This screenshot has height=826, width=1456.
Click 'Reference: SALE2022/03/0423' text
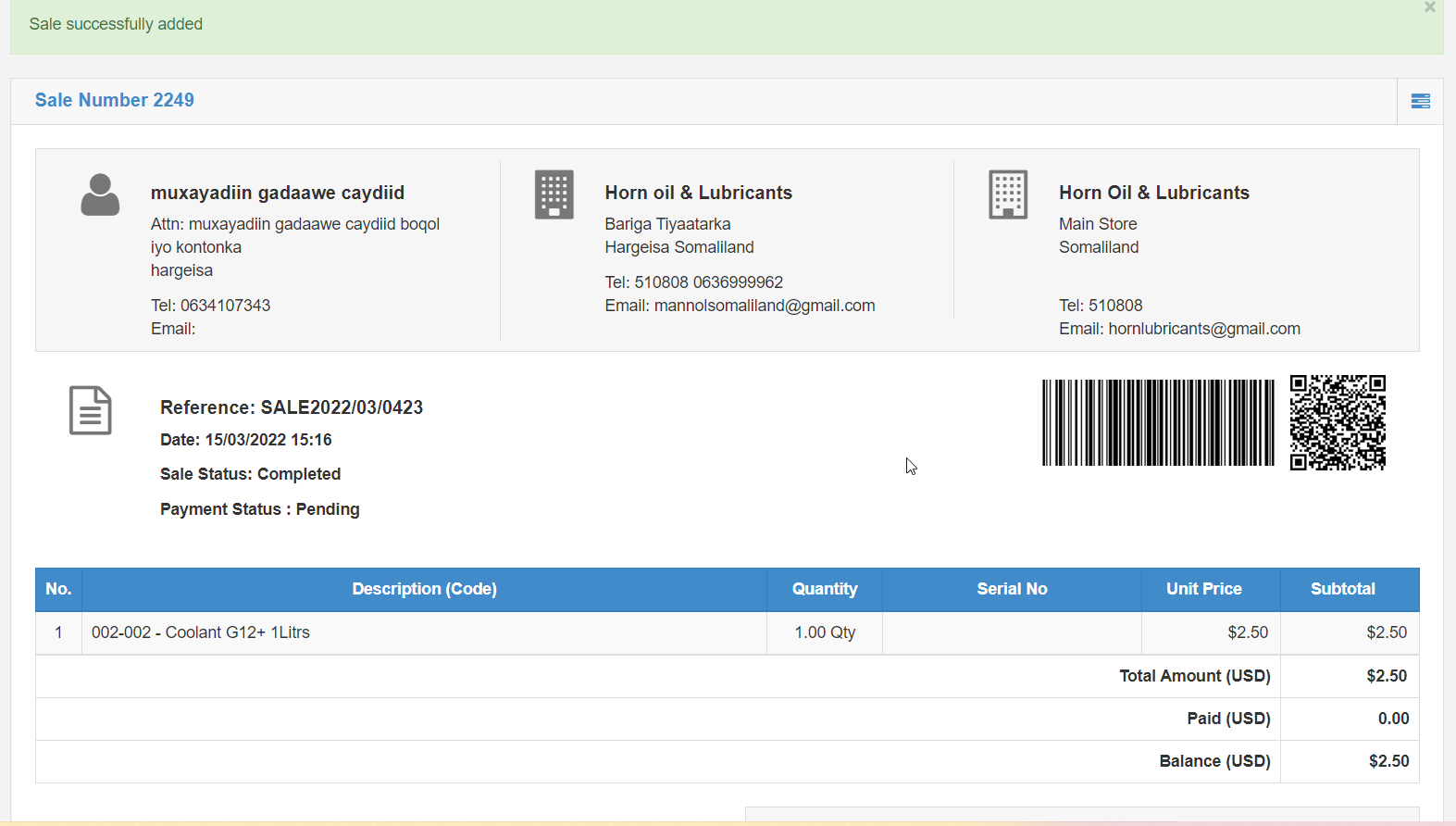[x=292, y=407]
